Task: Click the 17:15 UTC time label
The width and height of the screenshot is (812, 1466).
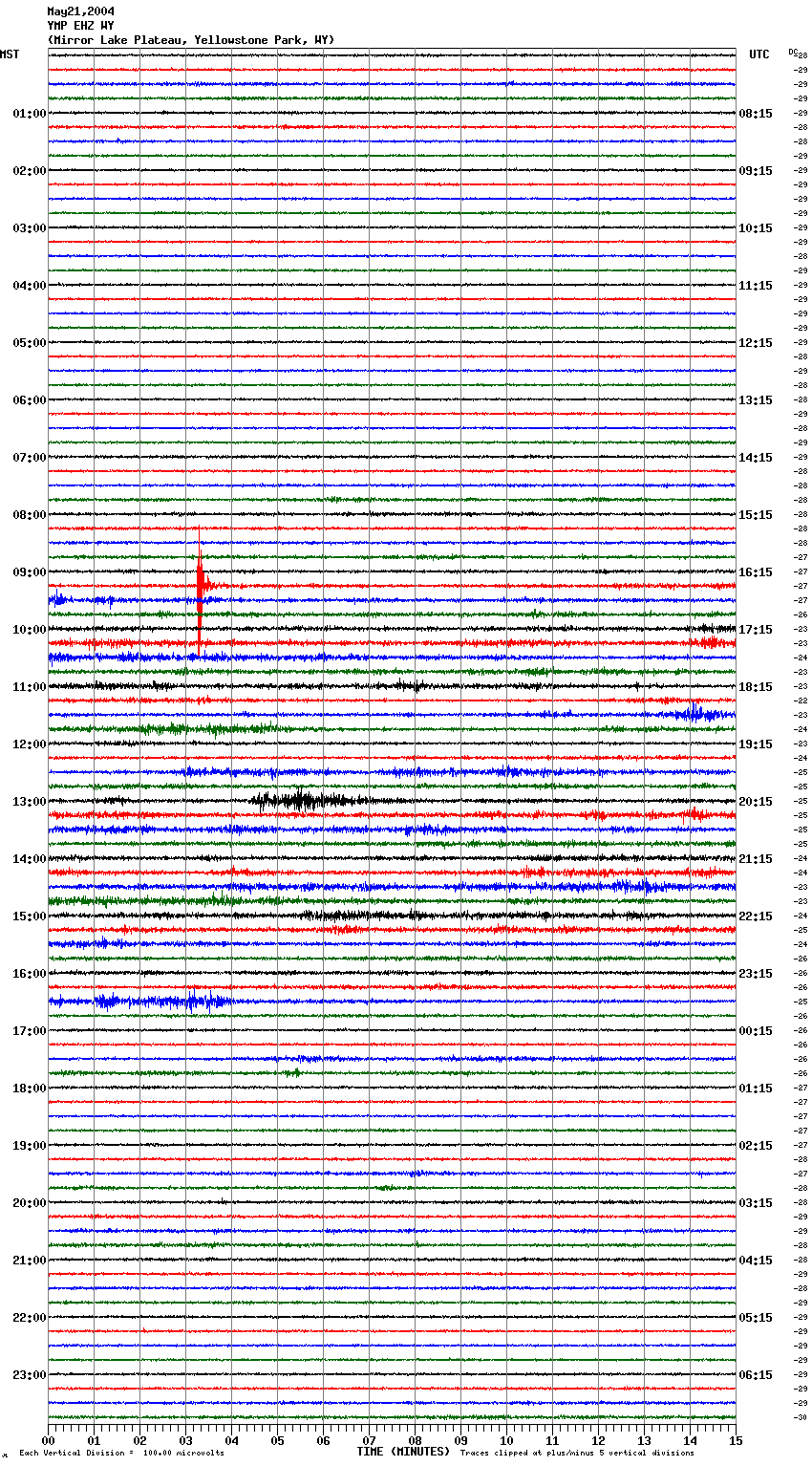Action: click(x=756, y=630)
